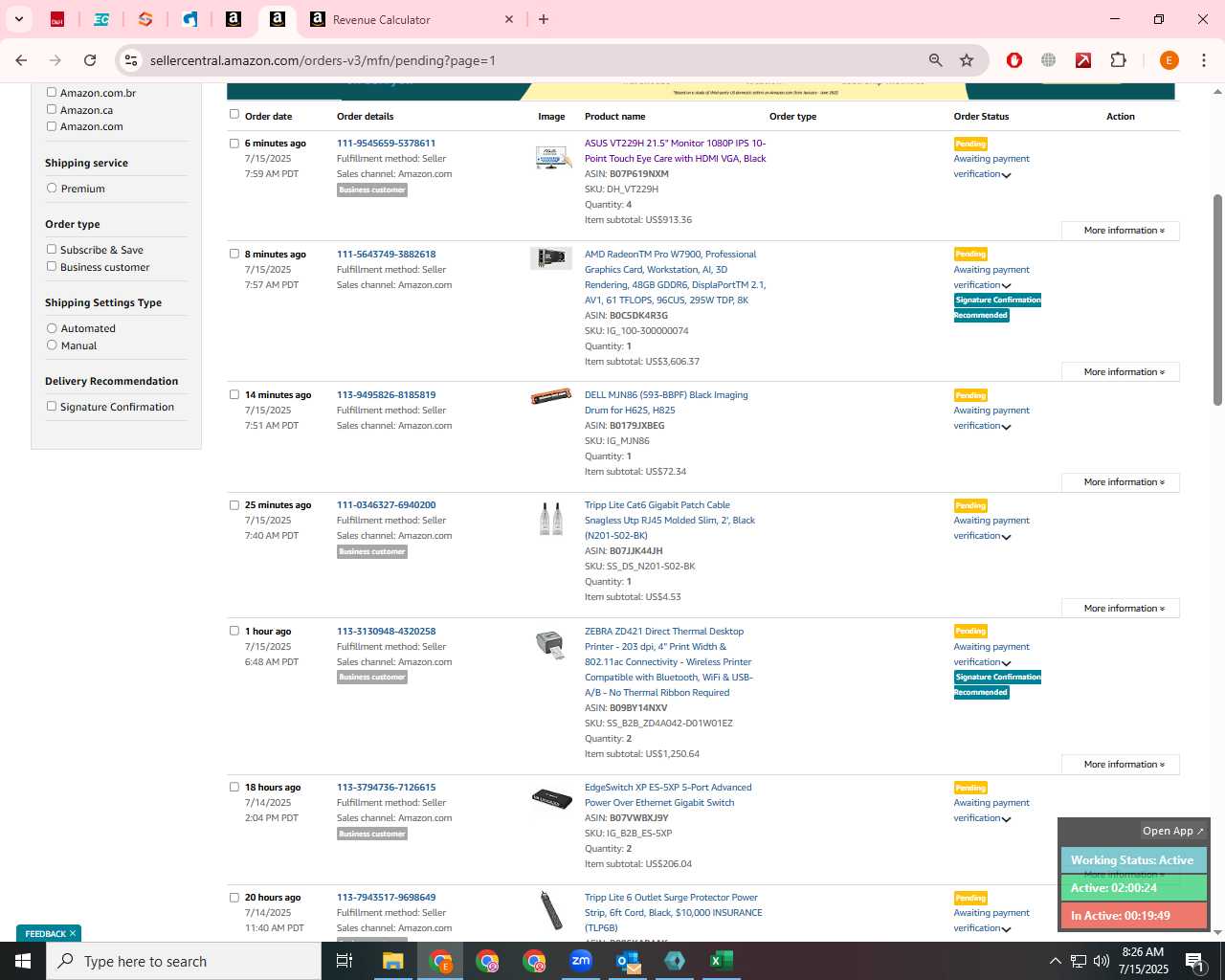Click the browser address bar URL
This screenshot has width=1225, height=980.
coord(323,60)
